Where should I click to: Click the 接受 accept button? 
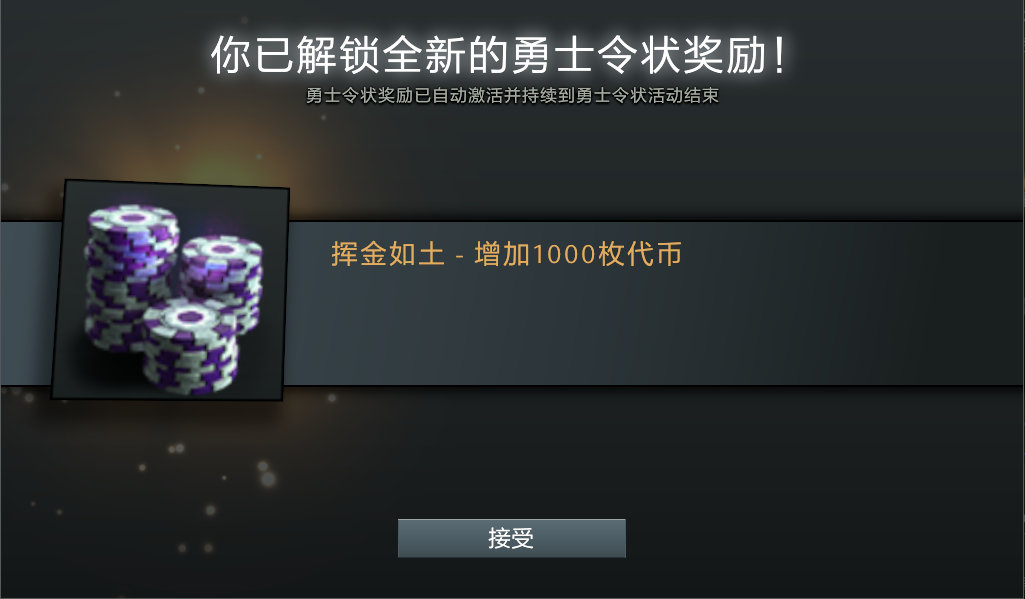coord(511,538)
